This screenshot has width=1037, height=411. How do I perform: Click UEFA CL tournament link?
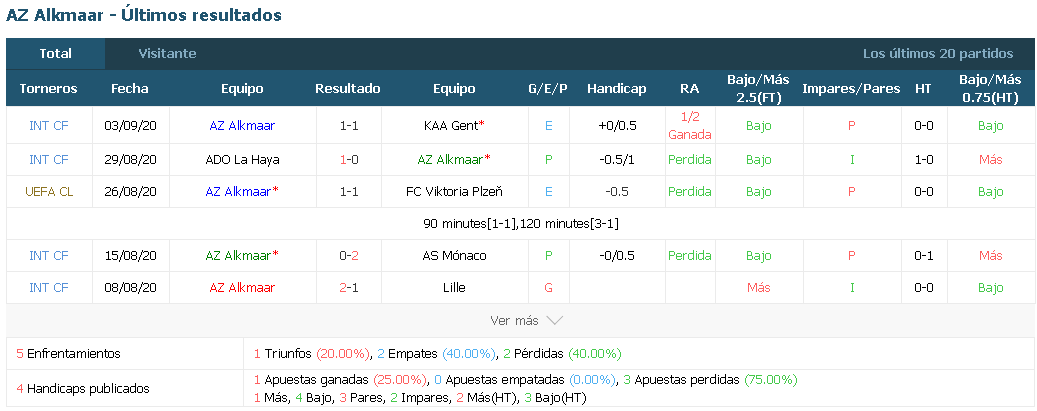pyautogui.click(x=49, y=192)
